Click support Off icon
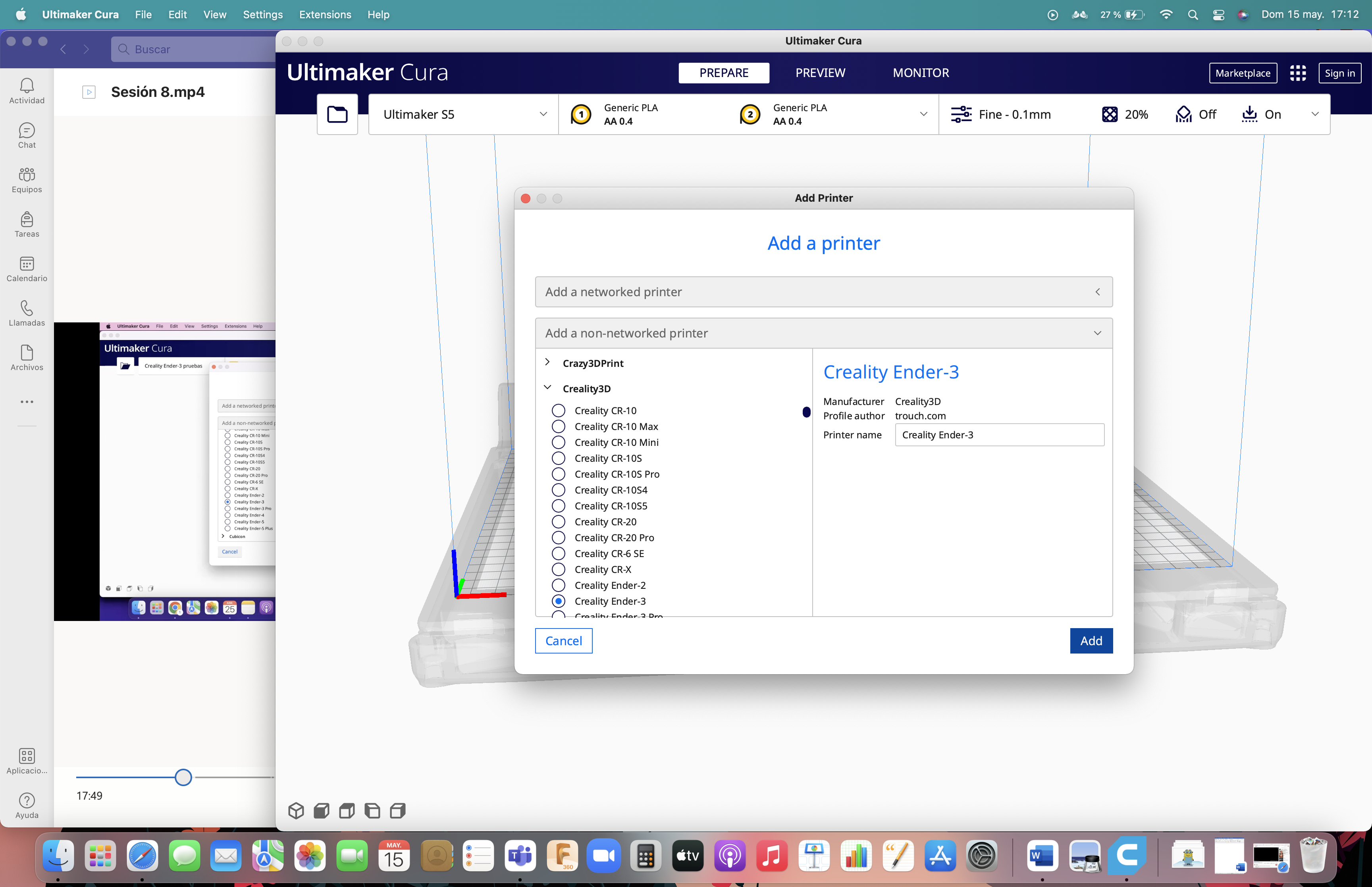The image size is (1372, 887). [1183, 114]
